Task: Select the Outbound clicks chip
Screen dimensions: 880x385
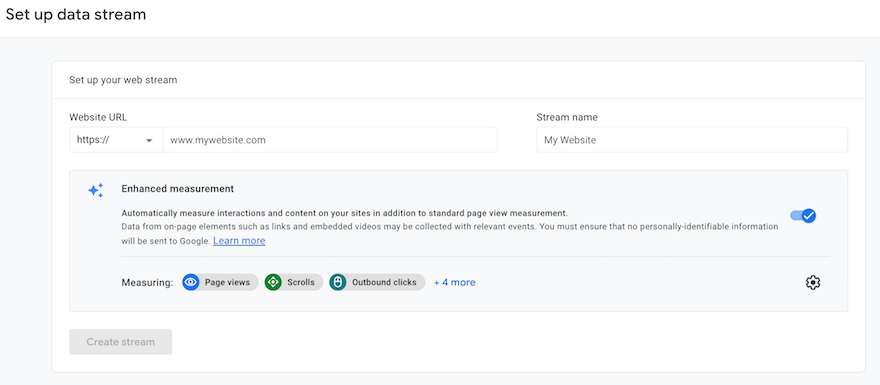Action: [x=377, y=282]
